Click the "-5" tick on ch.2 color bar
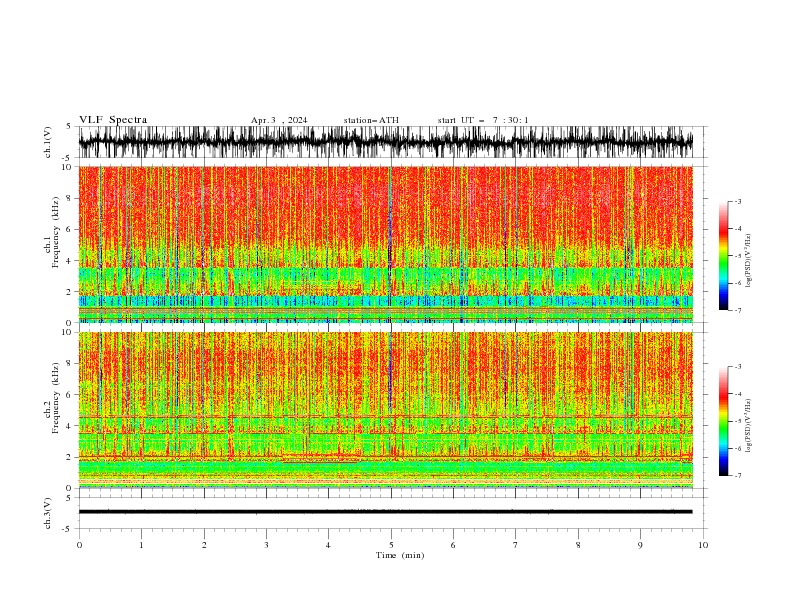Viewport: 792px width, 612px height. coord(737,421)
